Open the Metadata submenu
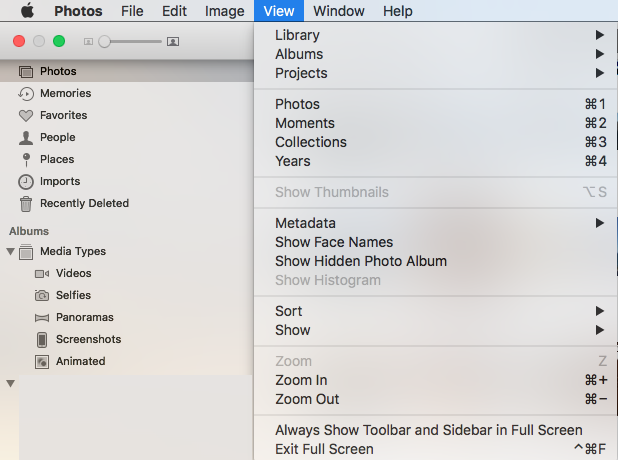 pos(436,223)
